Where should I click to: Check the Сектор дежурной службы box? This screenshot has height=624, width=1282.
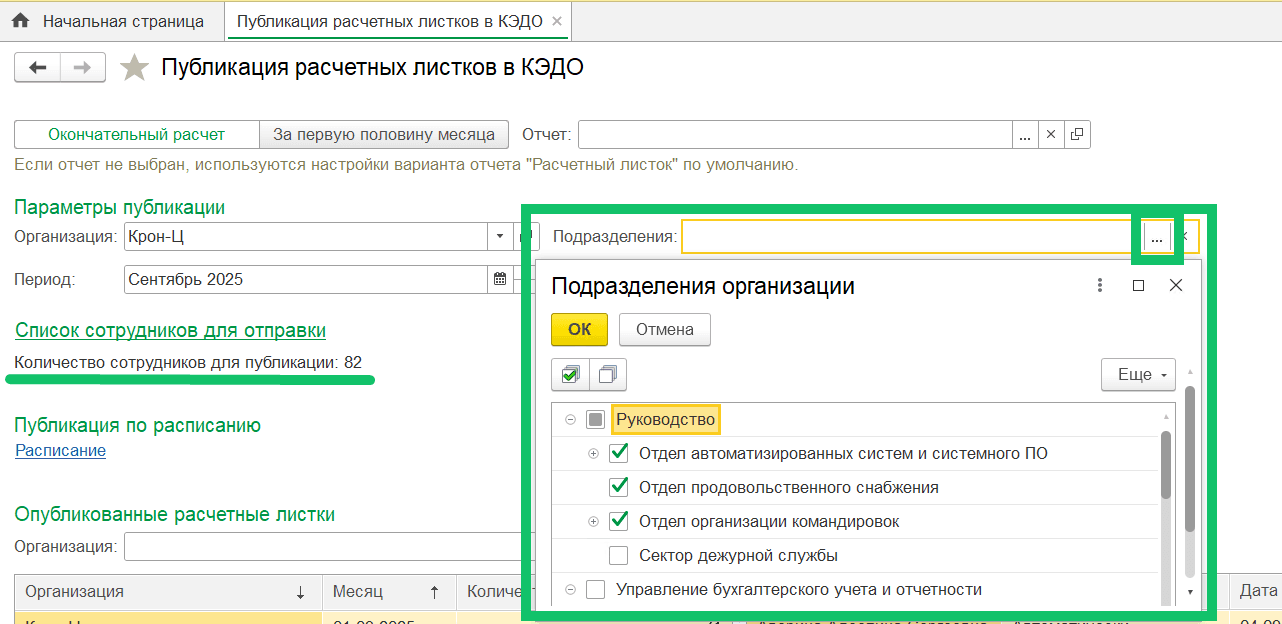(619, 555)
